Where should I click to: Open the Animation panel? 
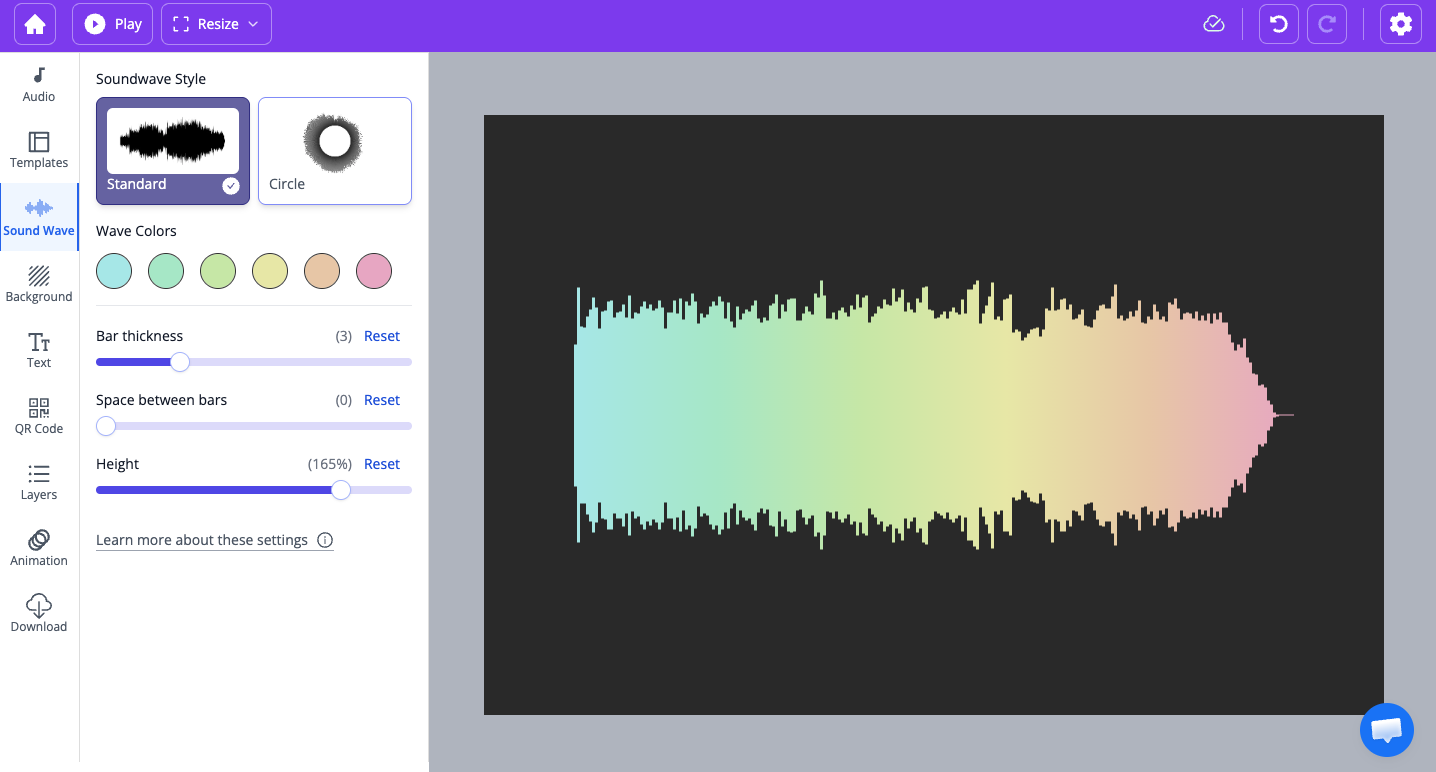tap(39, 548)
